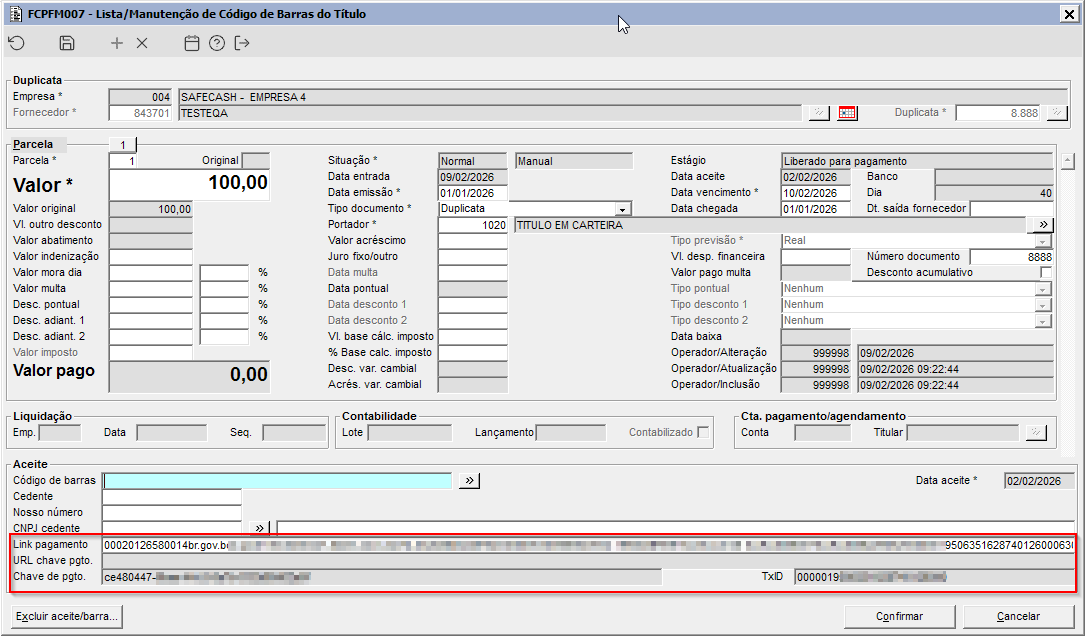The width and height of the screenshot is (1085, 636).
Task: Click the Valor indenização field
Action: 151,257
